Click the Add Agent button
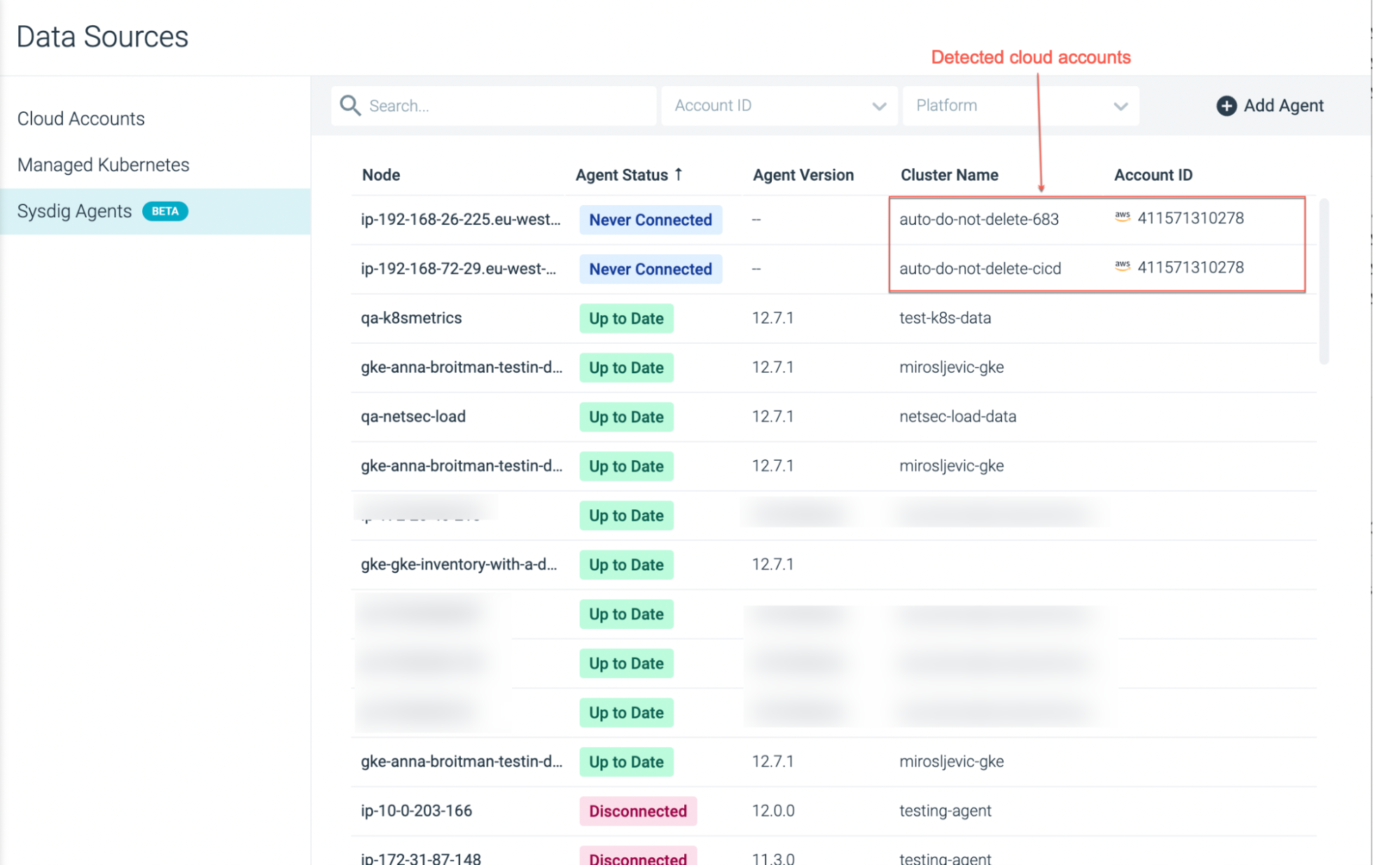Viewport: 1400px width, 865px height. point(1270,106)
